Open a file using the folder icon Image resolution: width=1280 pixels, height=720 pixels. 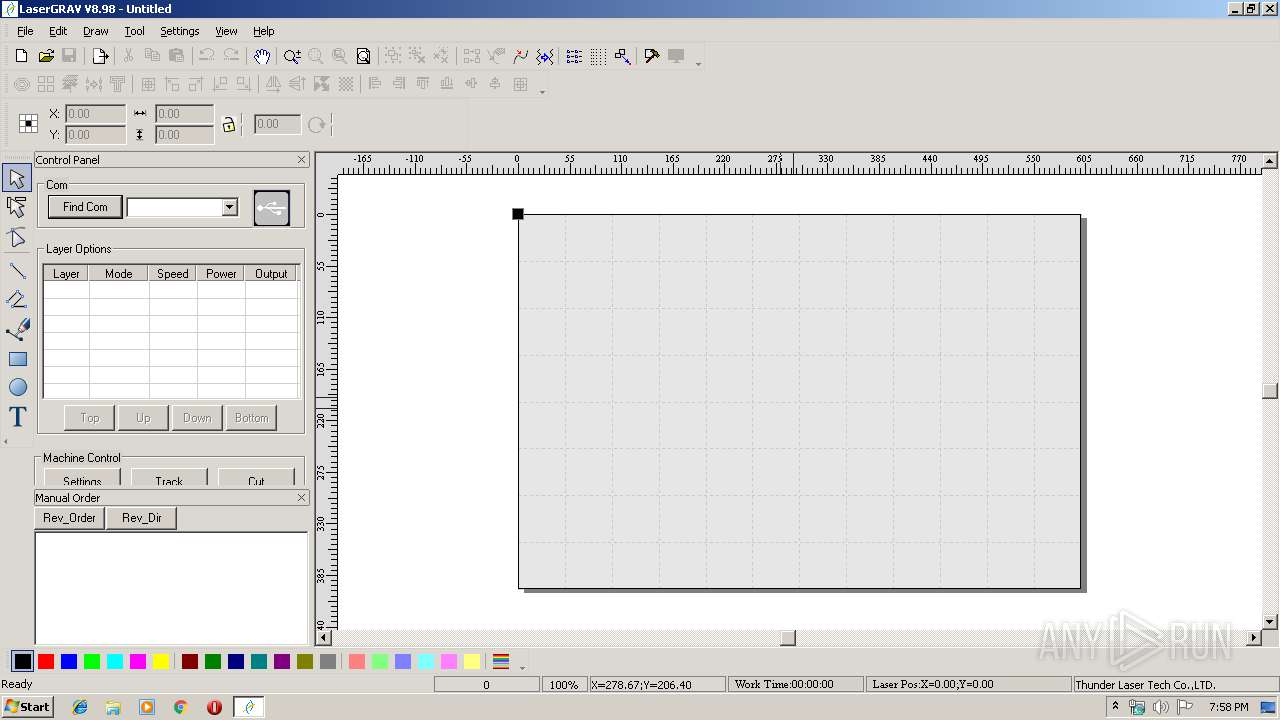click(46, 56)
